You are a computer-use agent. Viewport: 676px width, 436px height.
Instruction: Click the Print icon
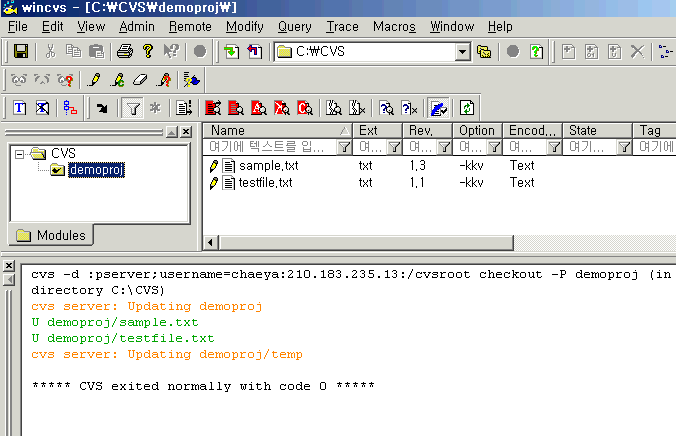click(125, 51)
